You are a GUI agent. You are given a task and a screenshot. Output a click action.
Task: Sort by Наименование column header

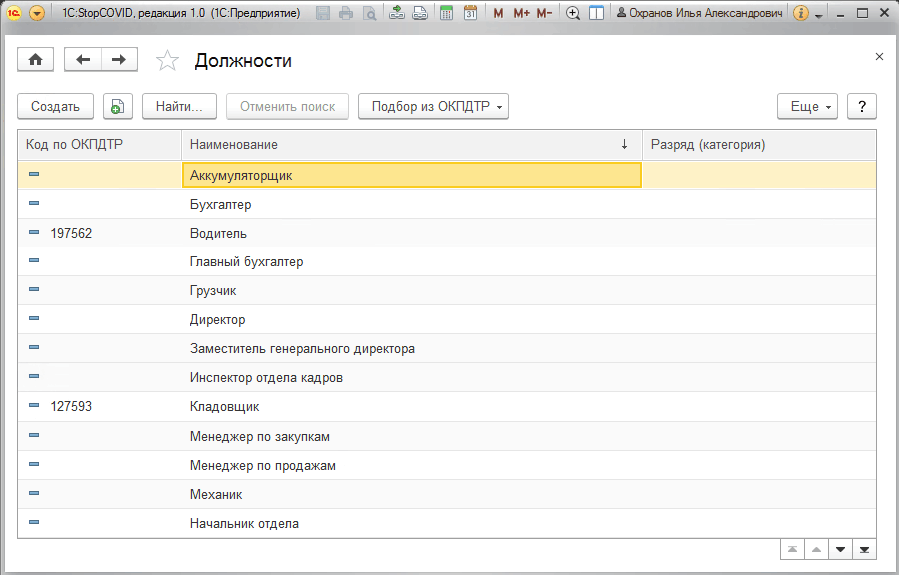[x=412, y=144]
